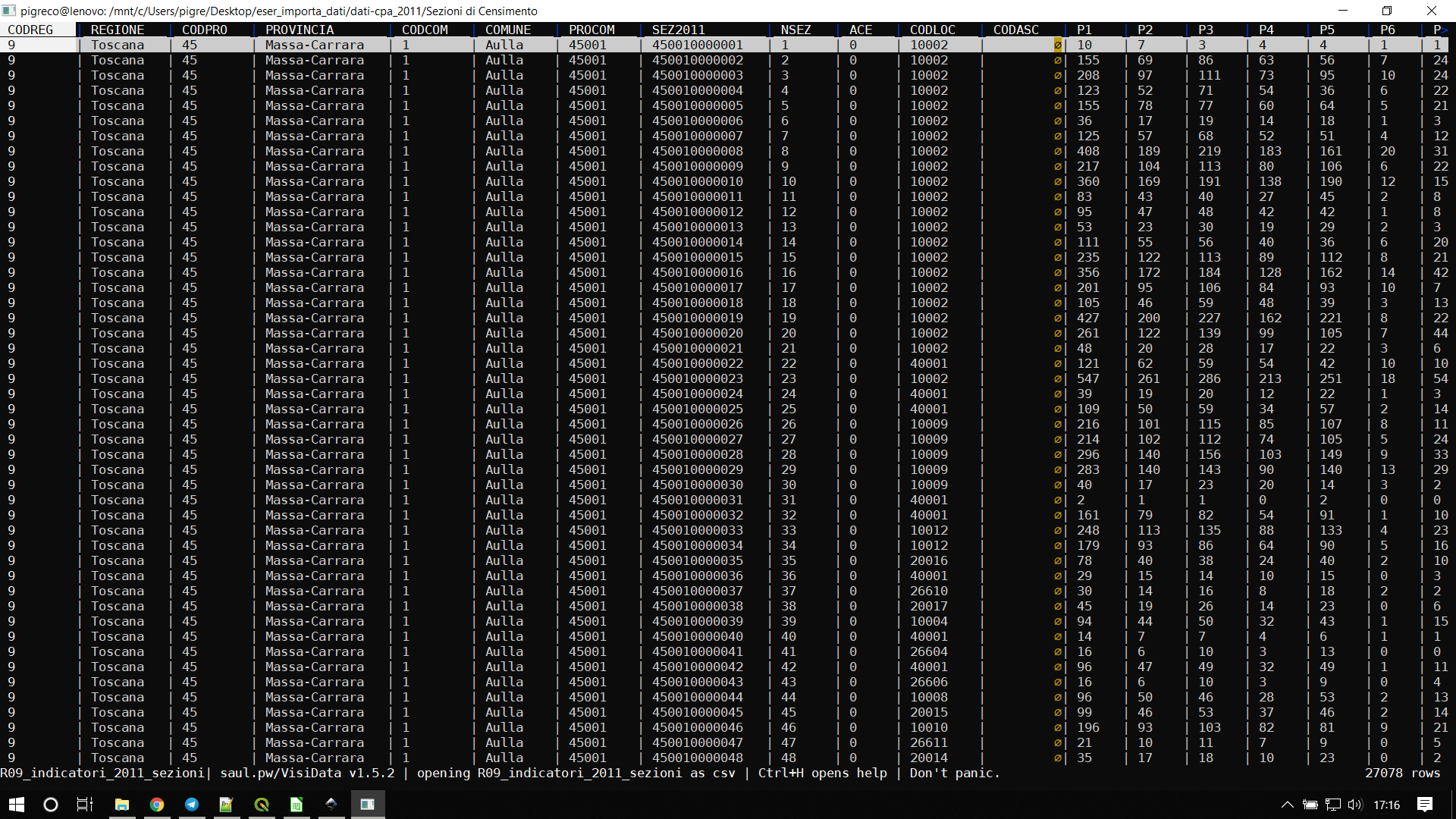Open the Windows Start menu

tap(17, 805)
